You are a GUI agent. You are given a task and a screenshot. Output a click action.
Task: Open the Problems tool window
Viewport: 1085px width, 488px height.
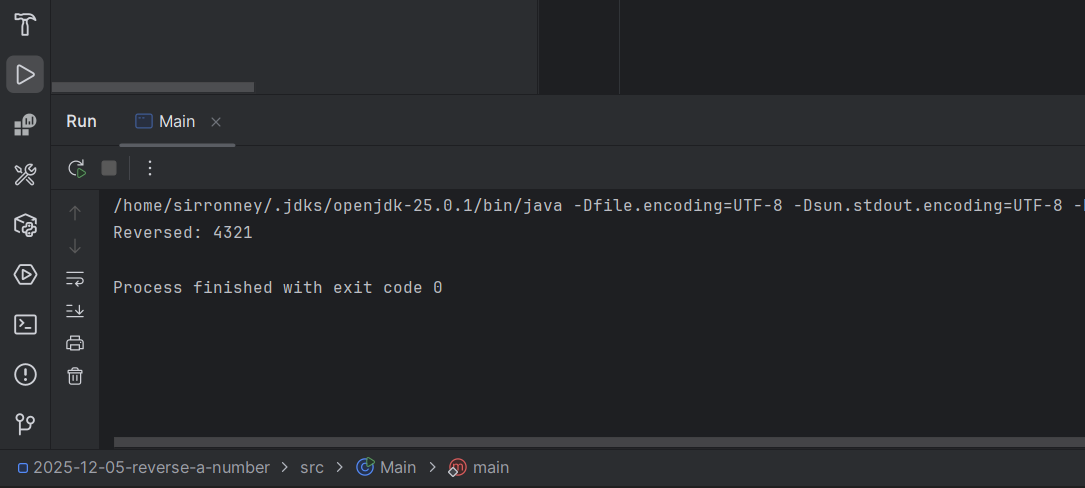click(x=25, y=374)
